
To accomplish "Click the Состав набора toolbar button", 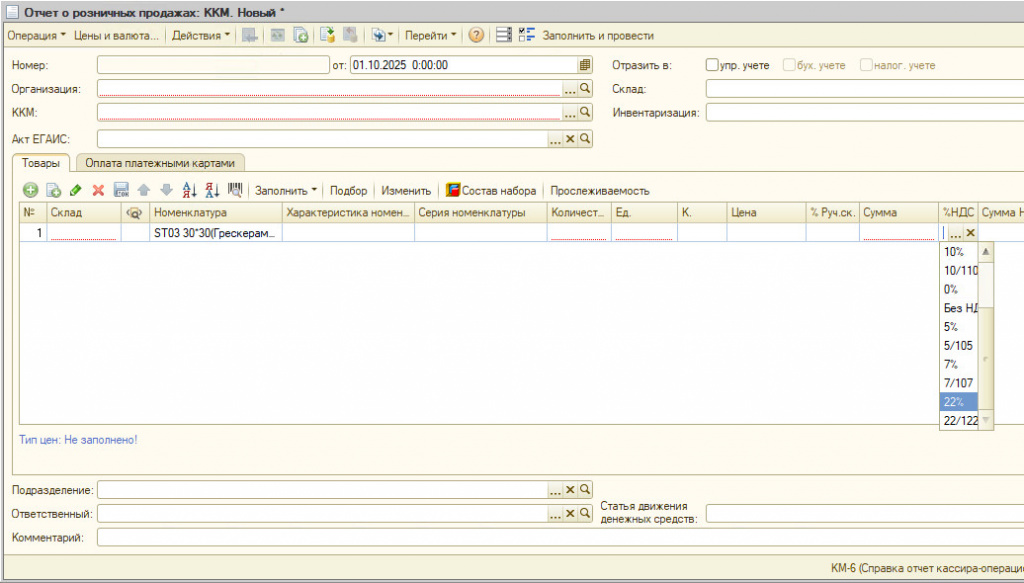I will [x=491, y=190].
